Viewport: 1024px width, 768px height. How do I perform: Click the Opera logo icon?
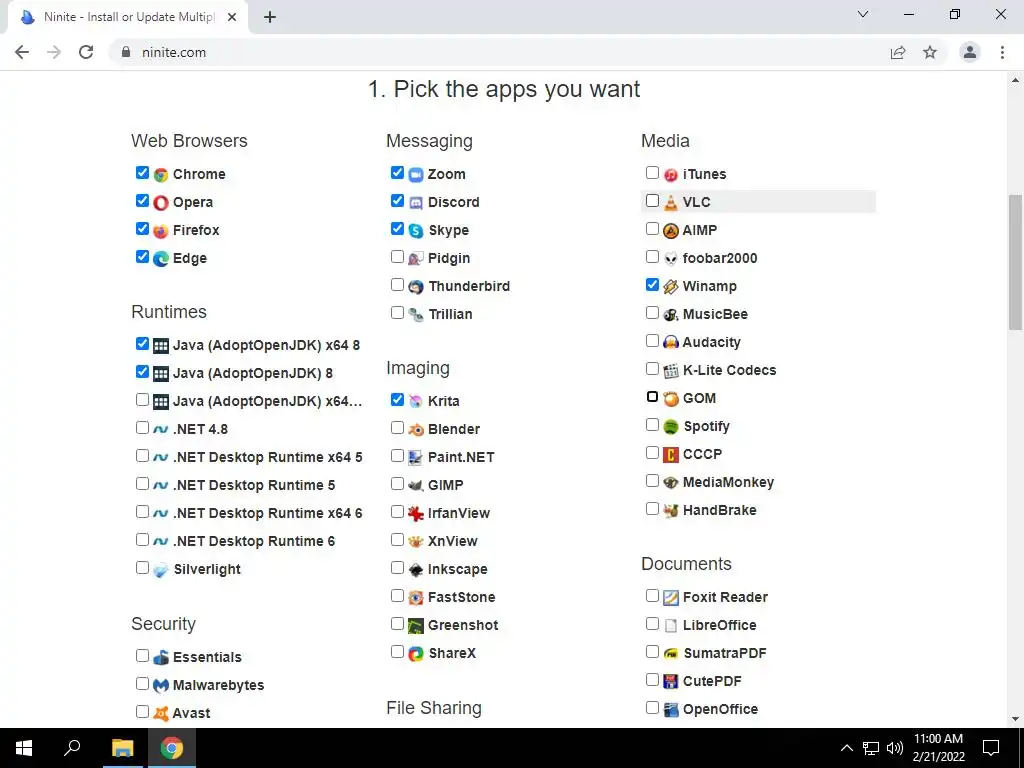(x=161, y=202)
